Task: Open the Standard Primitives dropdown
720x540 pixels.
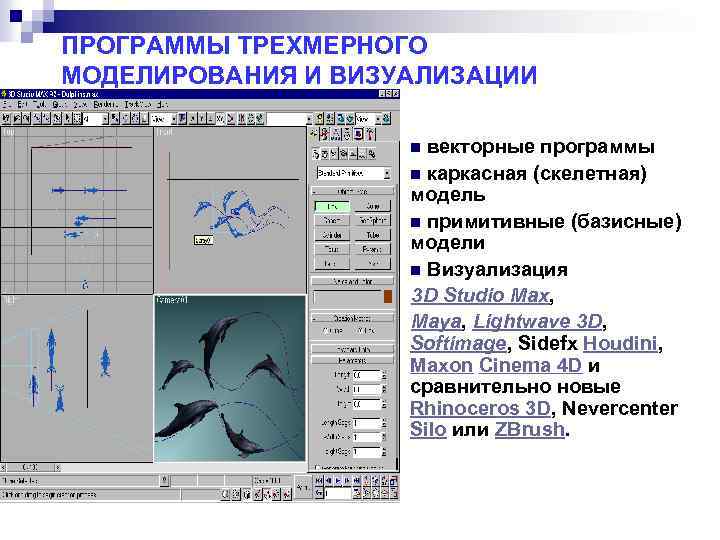Action: pyautogui.click(x=353, y=174)
